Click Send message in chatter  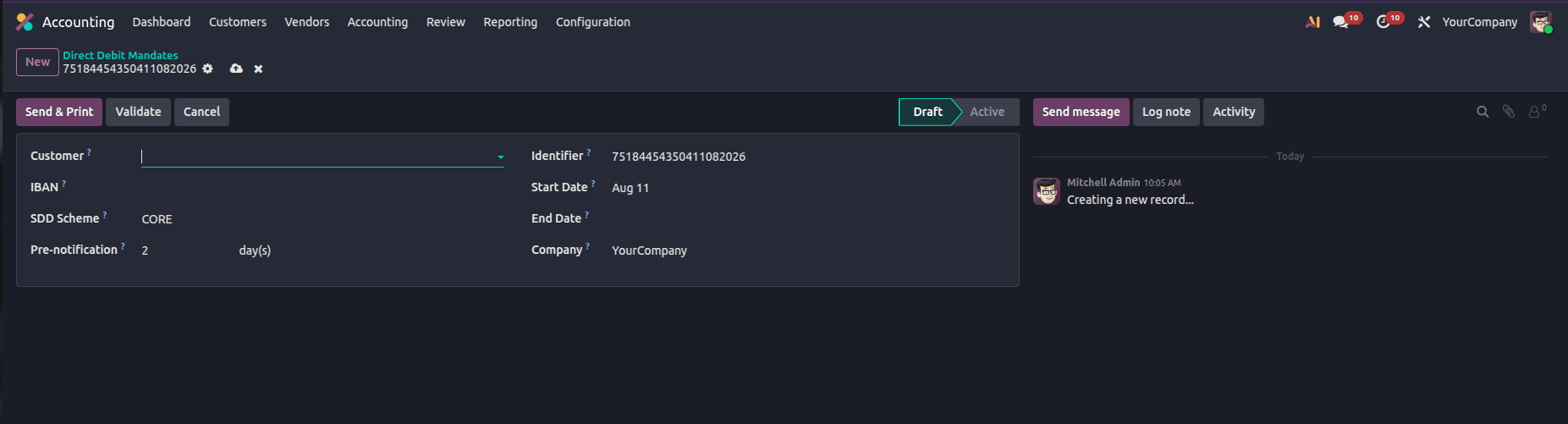(1081, 112)
